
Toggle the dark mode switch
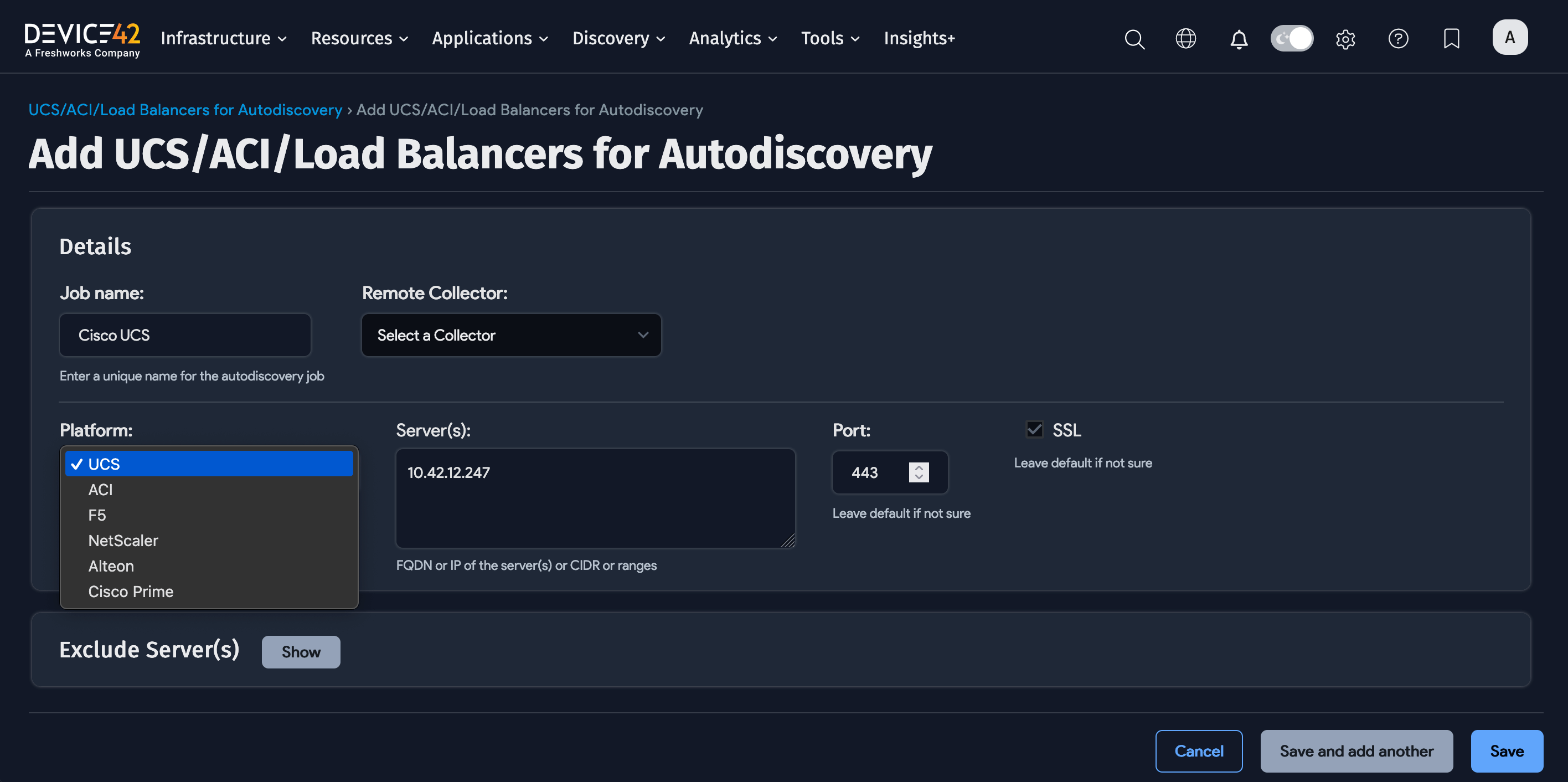point(1292,39)
